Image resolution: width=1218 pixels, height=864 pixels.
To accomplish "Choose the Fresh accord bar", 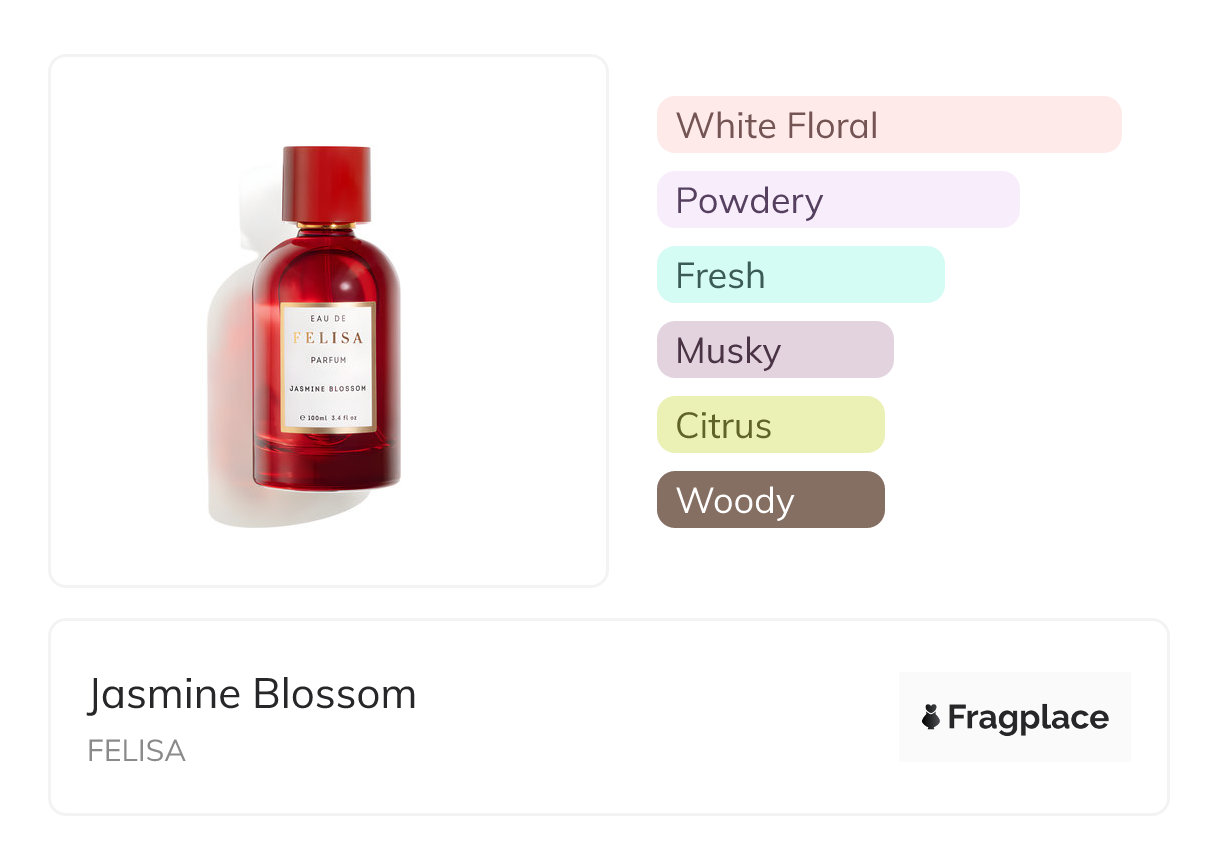I will [x=800, y=275].
